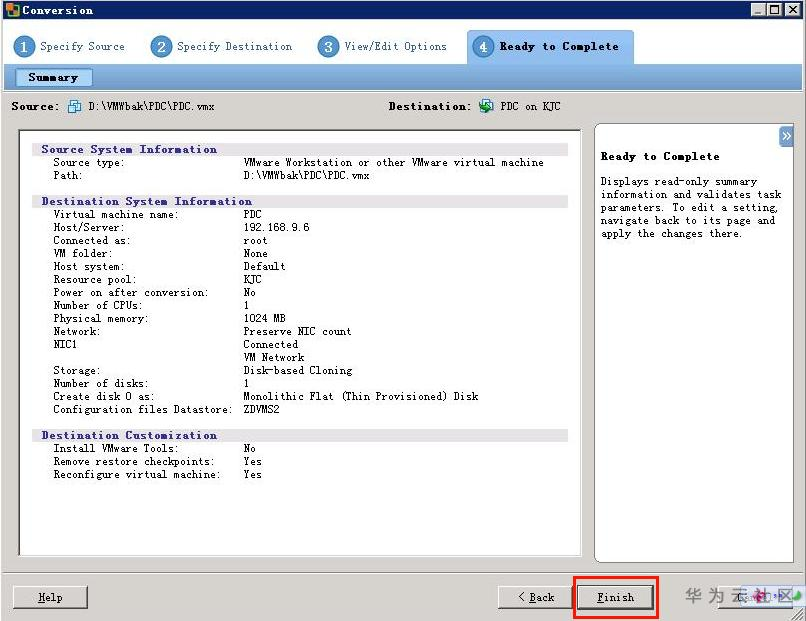The height and width of the screenshot is (621, 806).
Task: Click the summary Path value D:\VMWbak\PDC\PDC.vmx
Action: click(x=306, y=175)
